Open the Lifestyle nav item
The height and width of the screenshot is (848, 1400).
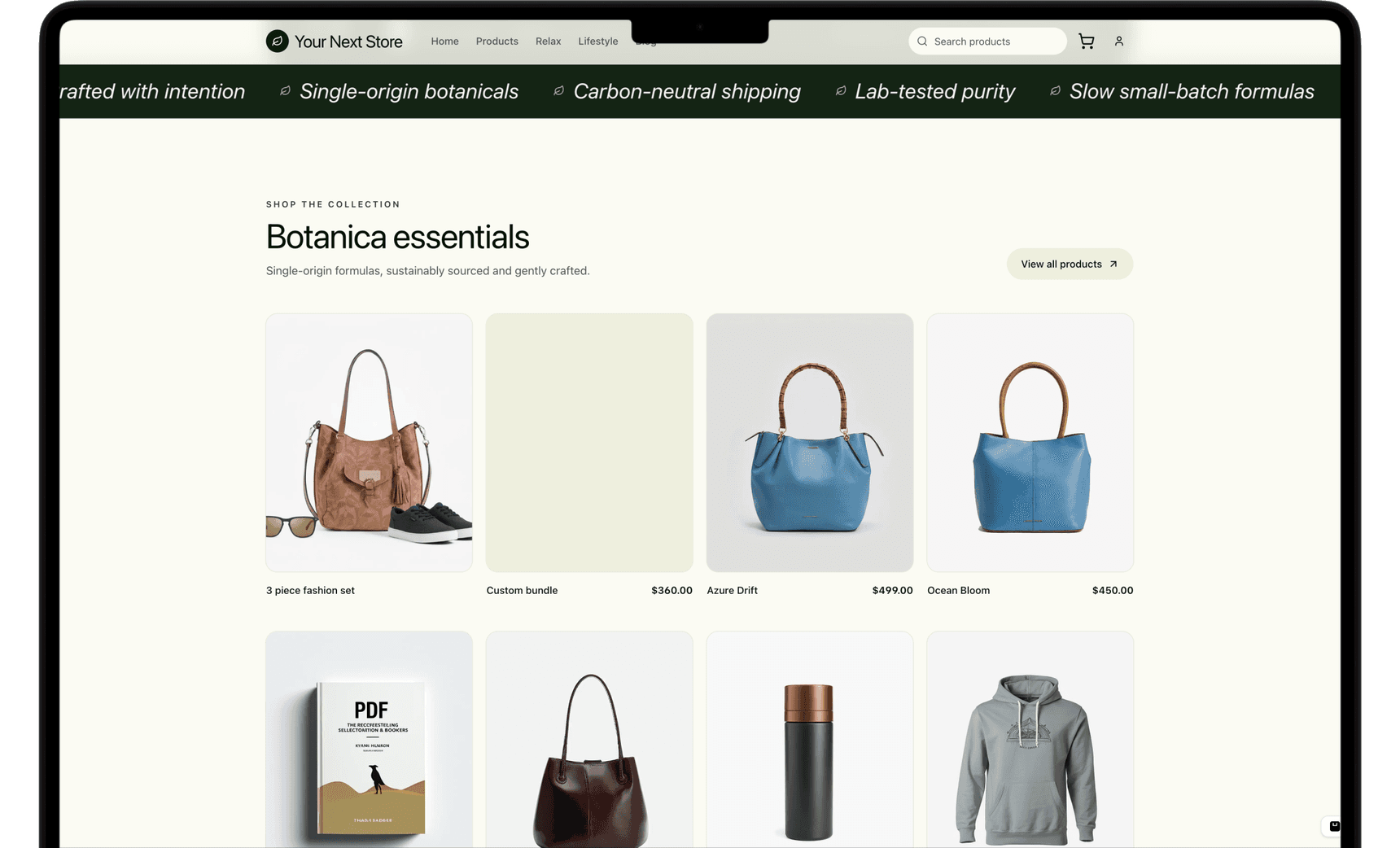[x=597, y=42]
